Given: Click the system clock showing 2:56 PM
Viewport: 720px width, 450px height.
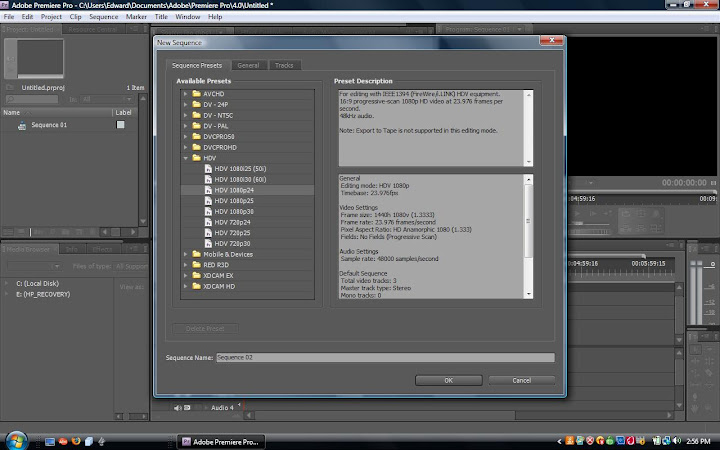Looking at the screenshot, I should point(698,441).
